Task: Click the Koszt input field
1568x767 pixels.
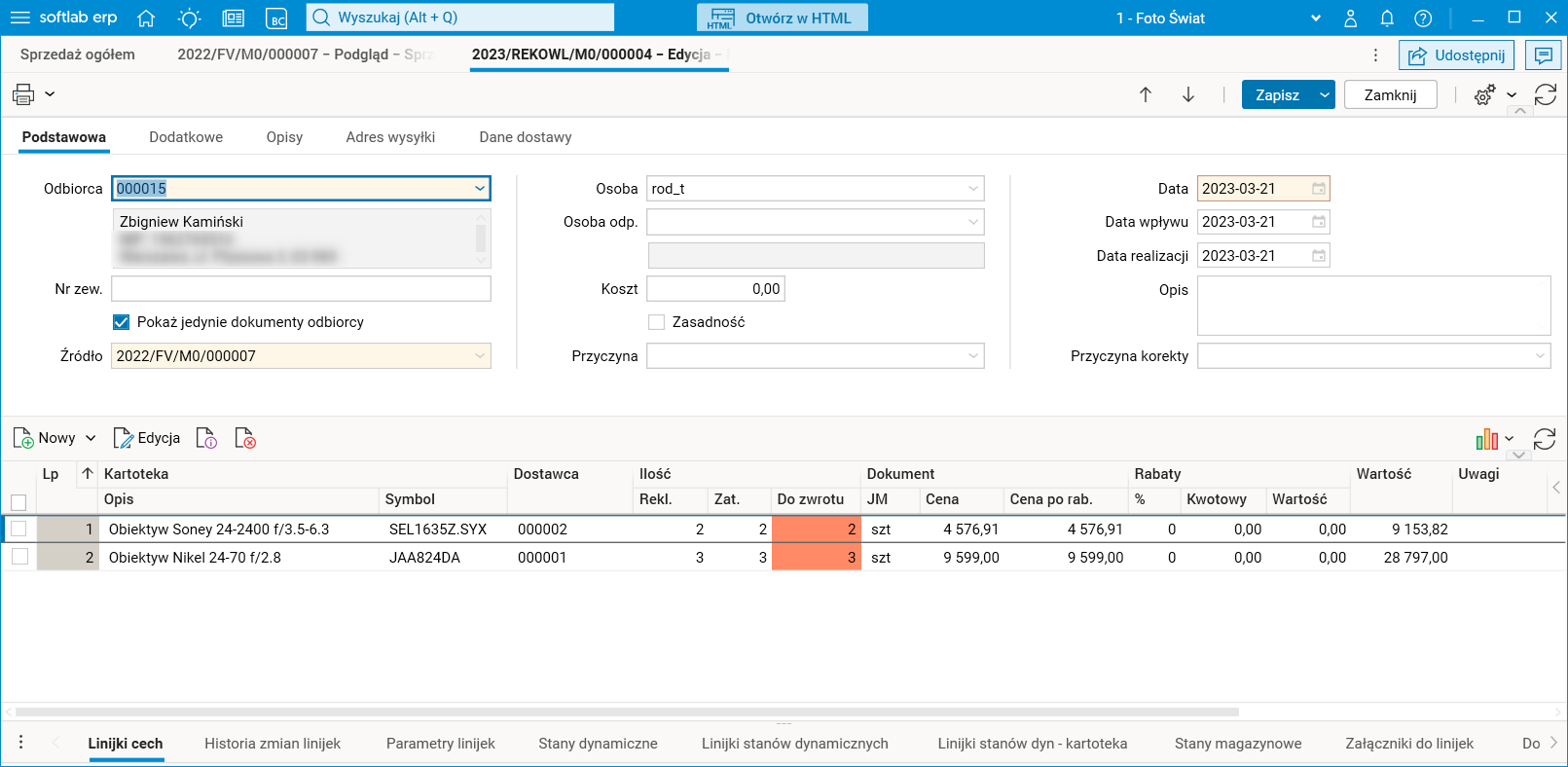Action: pyautogui.click(x=715, y=289)
